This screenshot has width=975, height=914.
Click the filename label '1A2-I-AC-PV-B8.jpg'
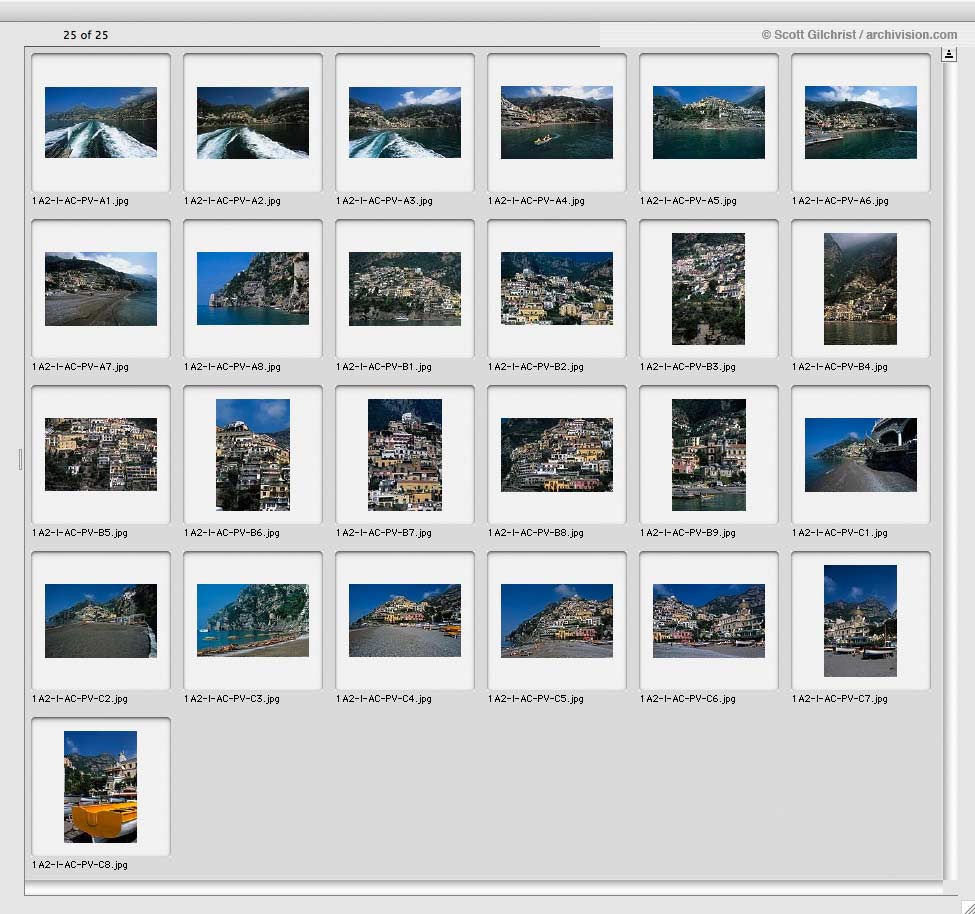tap(535, 533)
